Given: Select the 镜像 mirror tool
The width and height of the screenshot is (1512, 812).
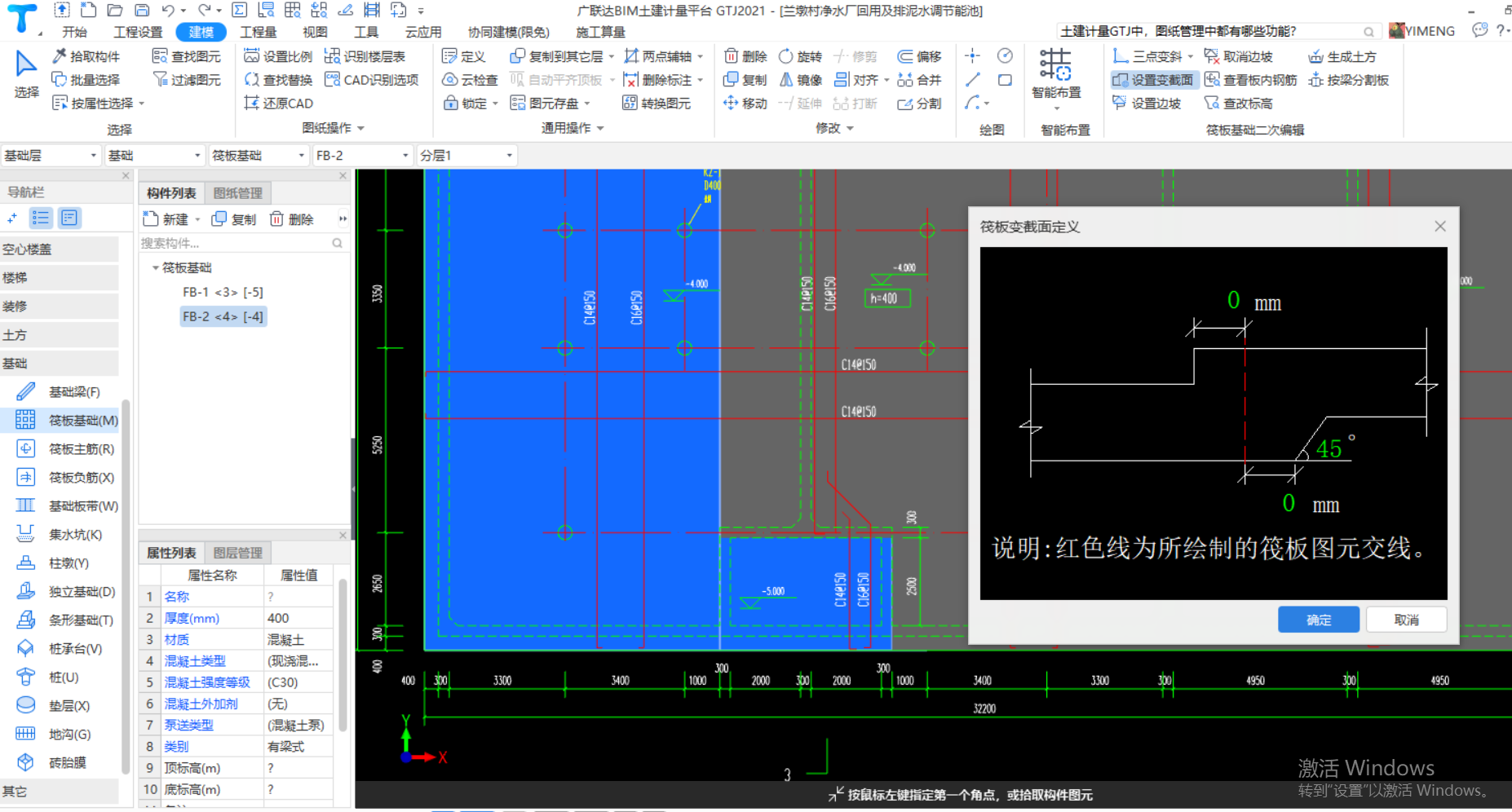Looking at the screenshot, I should (x=800, y=80).
